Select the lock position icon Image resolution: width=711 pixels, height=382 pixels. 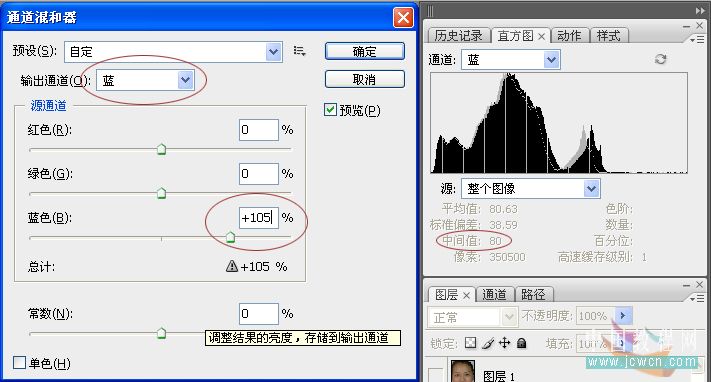505,343
